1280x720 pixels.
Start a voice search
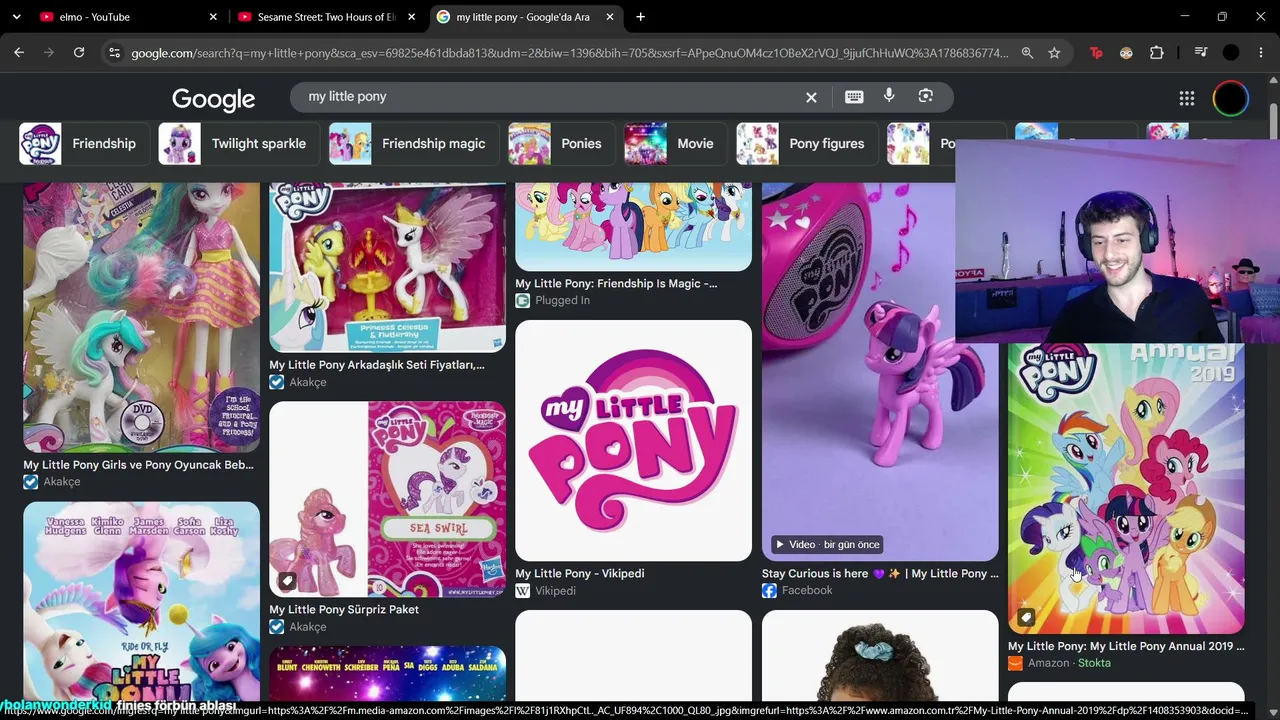889,96
